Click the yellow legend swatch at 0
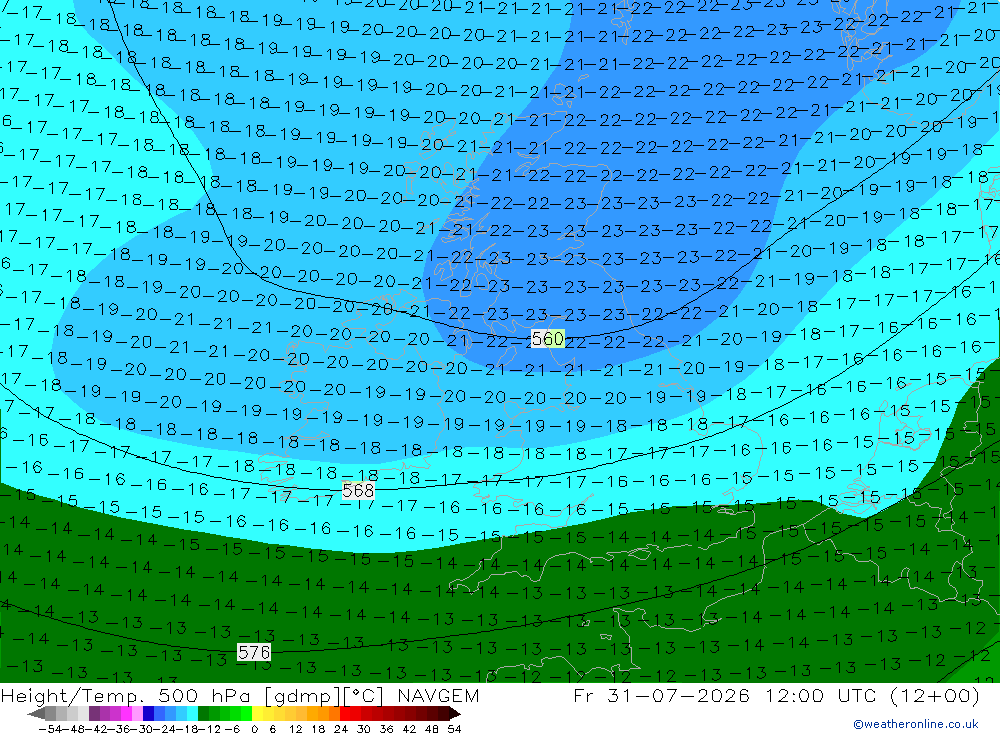1000x733 pixels. click(257, 714)
